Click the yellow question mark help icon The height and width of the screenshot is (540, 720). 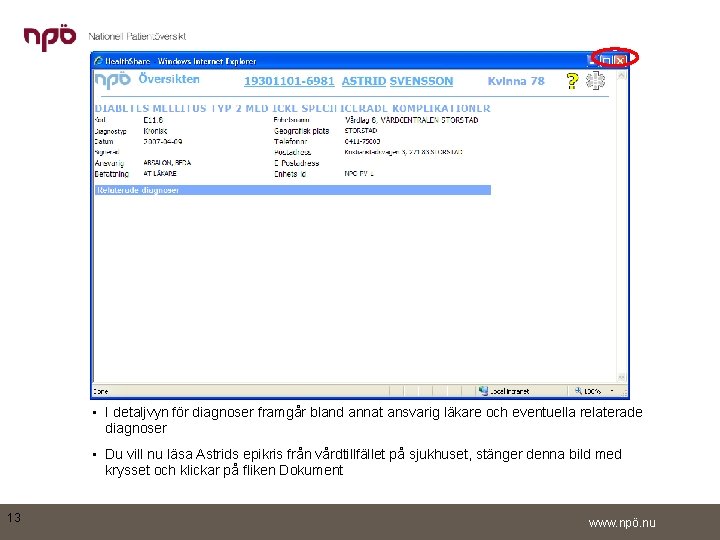click(572, 81)
